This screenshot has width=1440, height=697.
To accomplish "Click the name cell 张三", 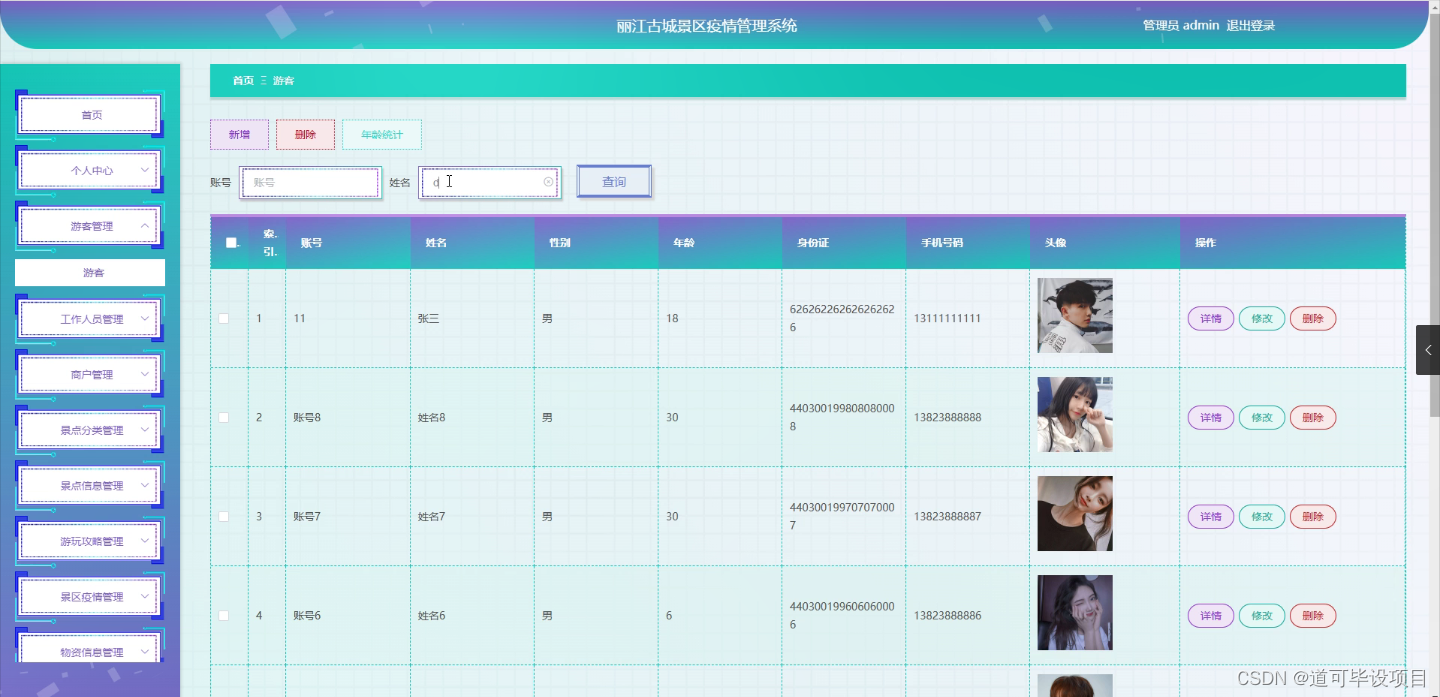I will [430, 319].
